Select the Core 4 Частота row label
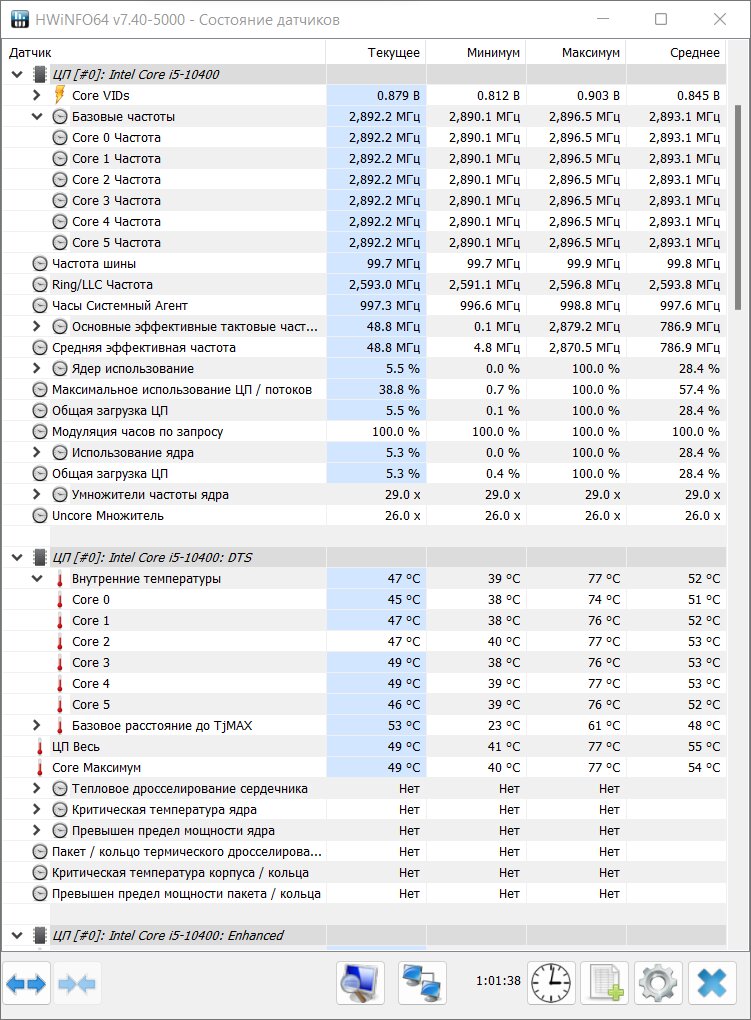The image size is (751, 1020). [x=116, y=222]
